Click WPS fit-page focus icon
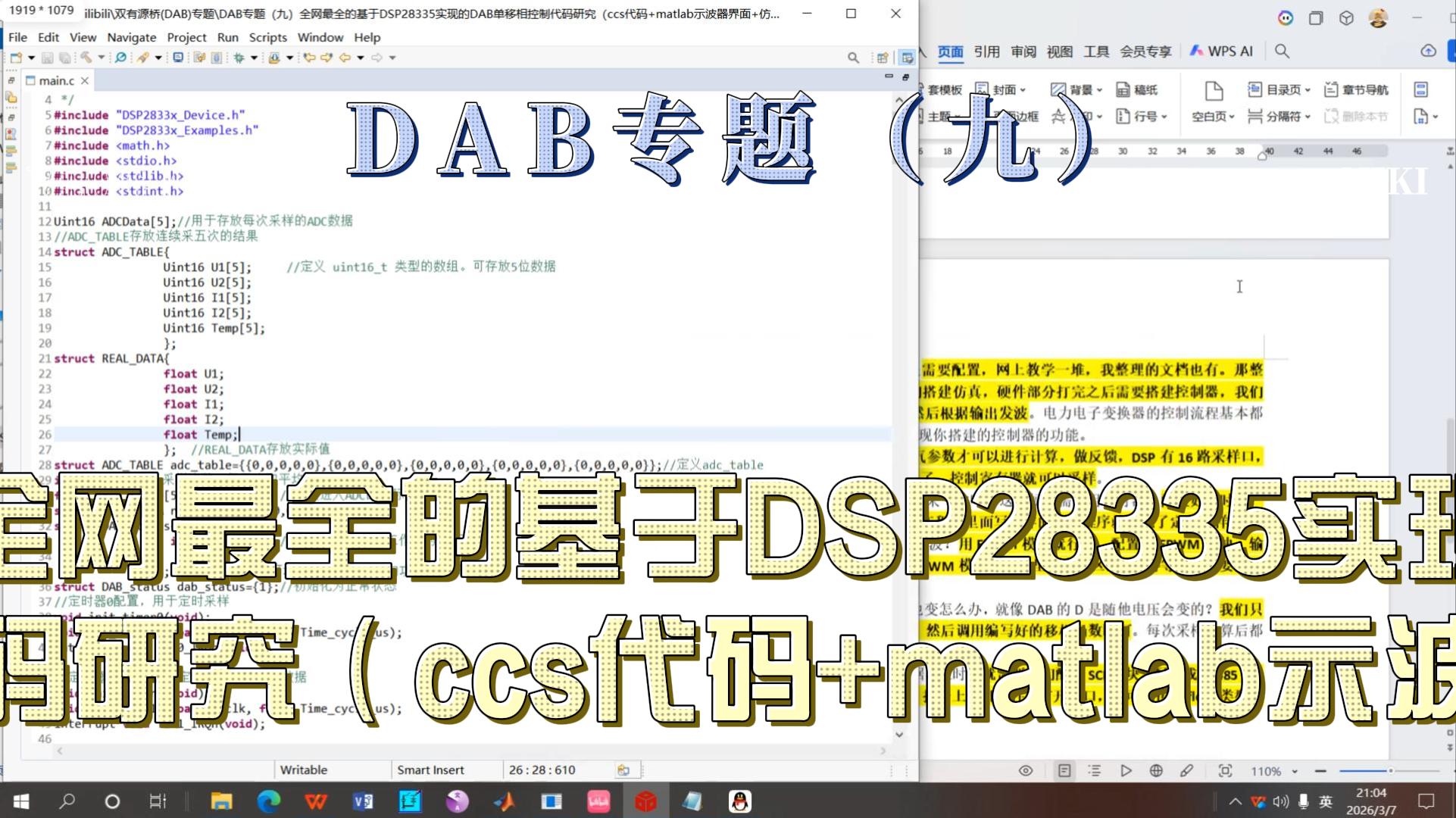The image size is (1456, 818). pyautogui.click(x=1225, y=770)
